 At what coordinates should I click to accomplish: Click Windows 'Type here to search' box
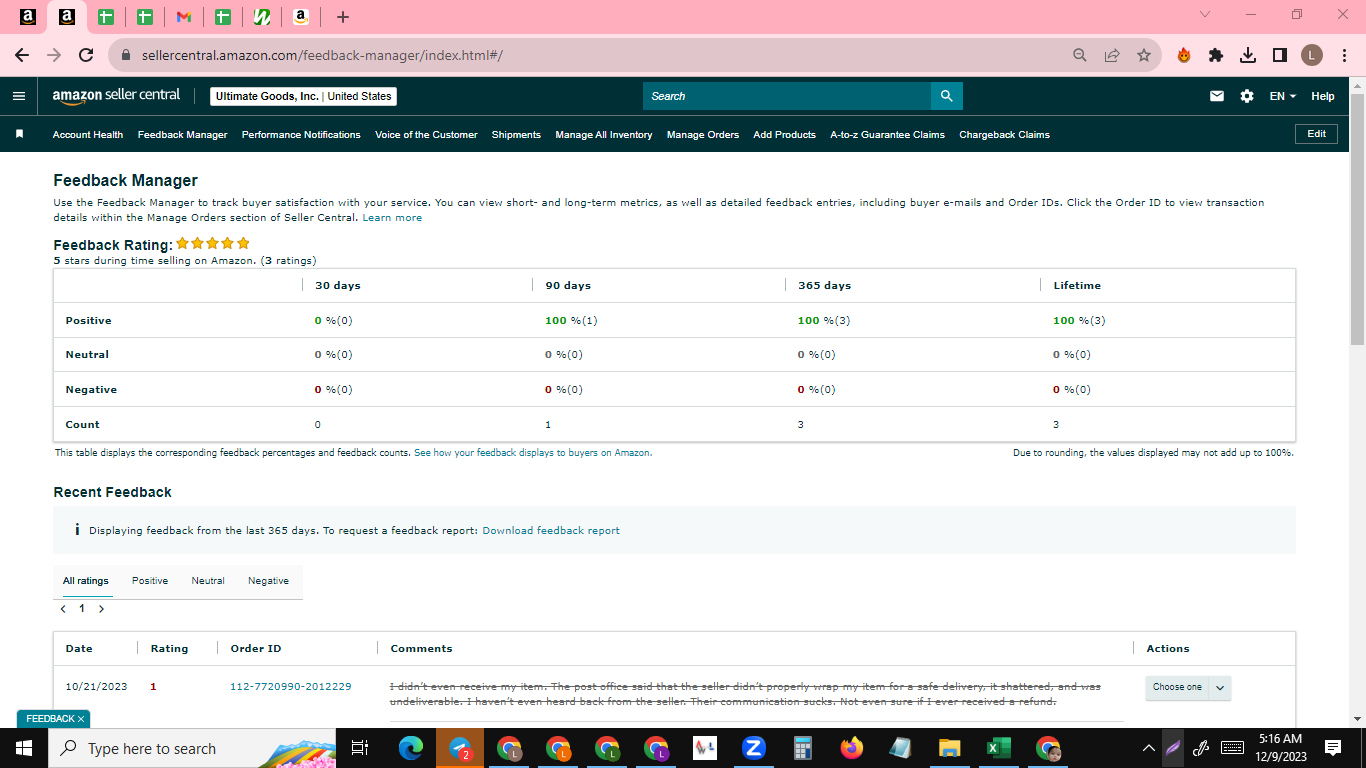pyautogui.click(x=193, y=748)
